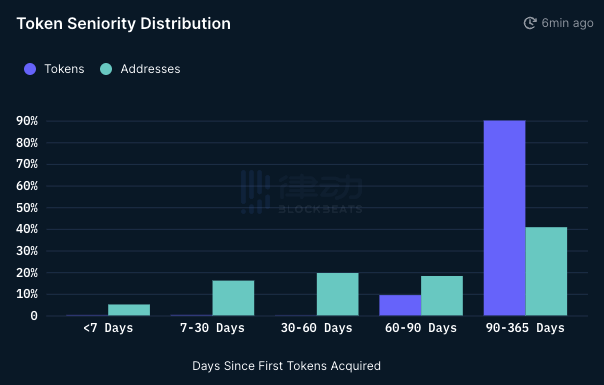The height and width of the screenshot is (385, 604).
Task: Click the Token Seniority Distribution title
Action: pyautogui.click(x=124, y=24)
